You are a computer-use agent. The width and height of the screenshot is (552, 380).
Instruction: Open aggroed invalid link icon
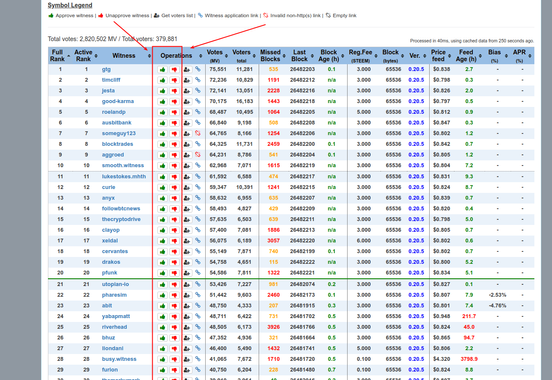click(198, 155)
